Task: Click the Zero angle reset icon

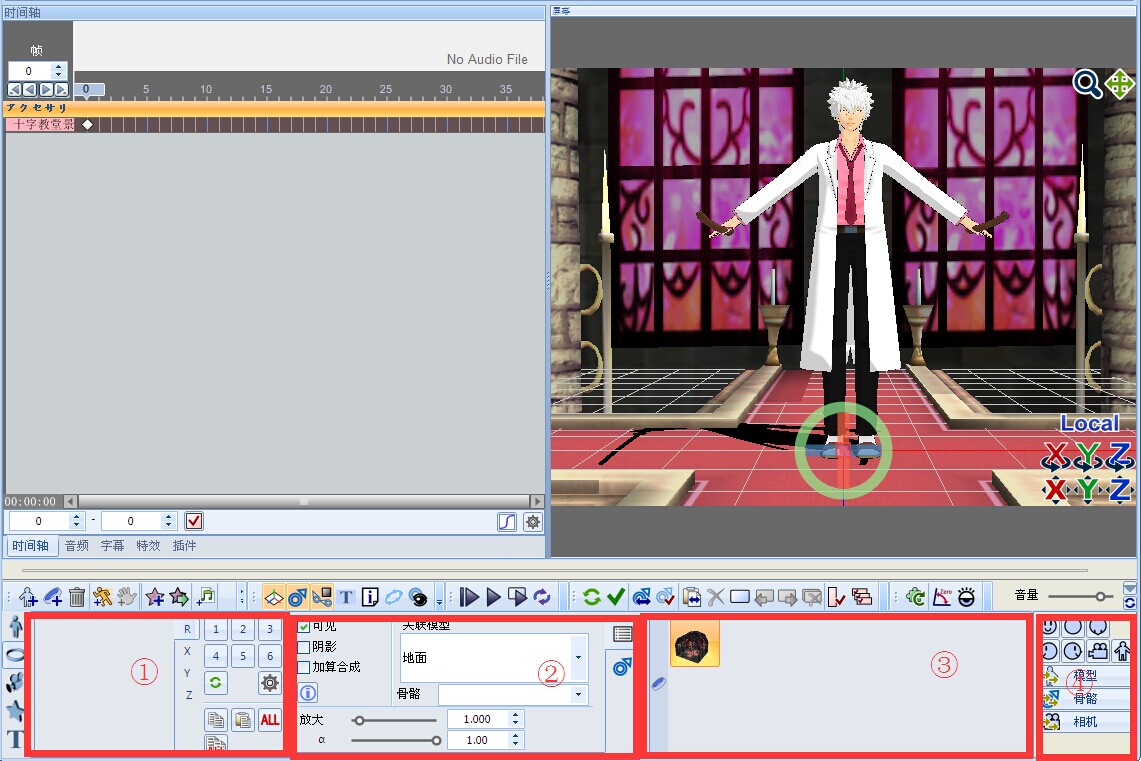Action: 942,597
